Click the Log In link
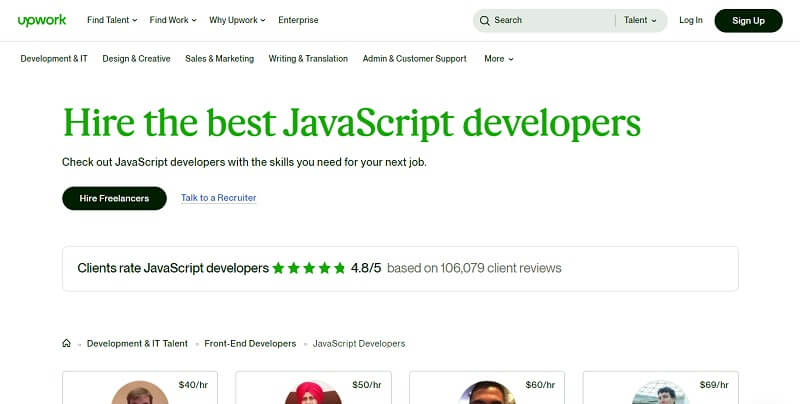This screenshot has height=404, width=800. pos(691,20)
